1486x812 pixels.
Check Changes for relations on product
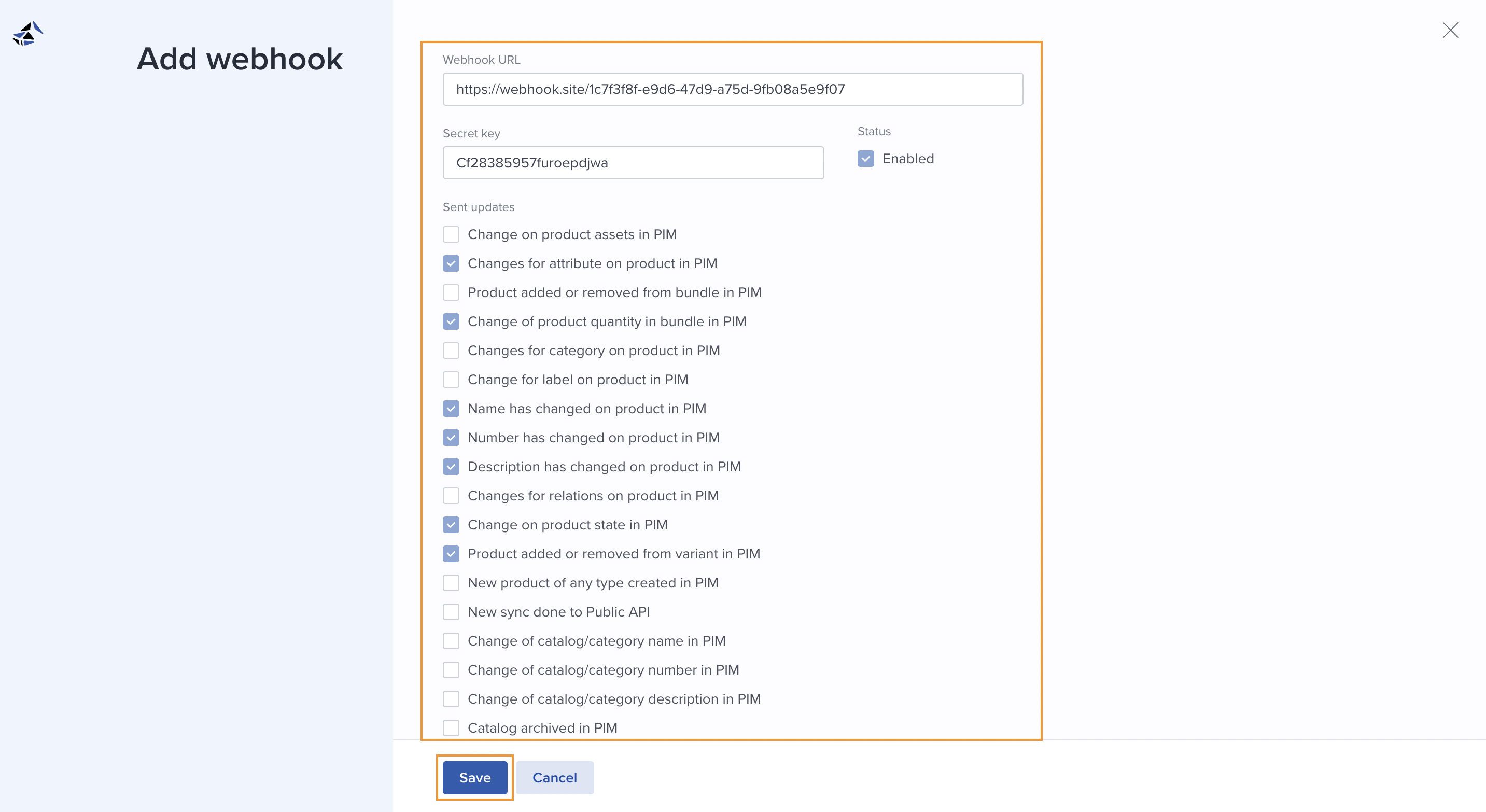pos(451,495)
